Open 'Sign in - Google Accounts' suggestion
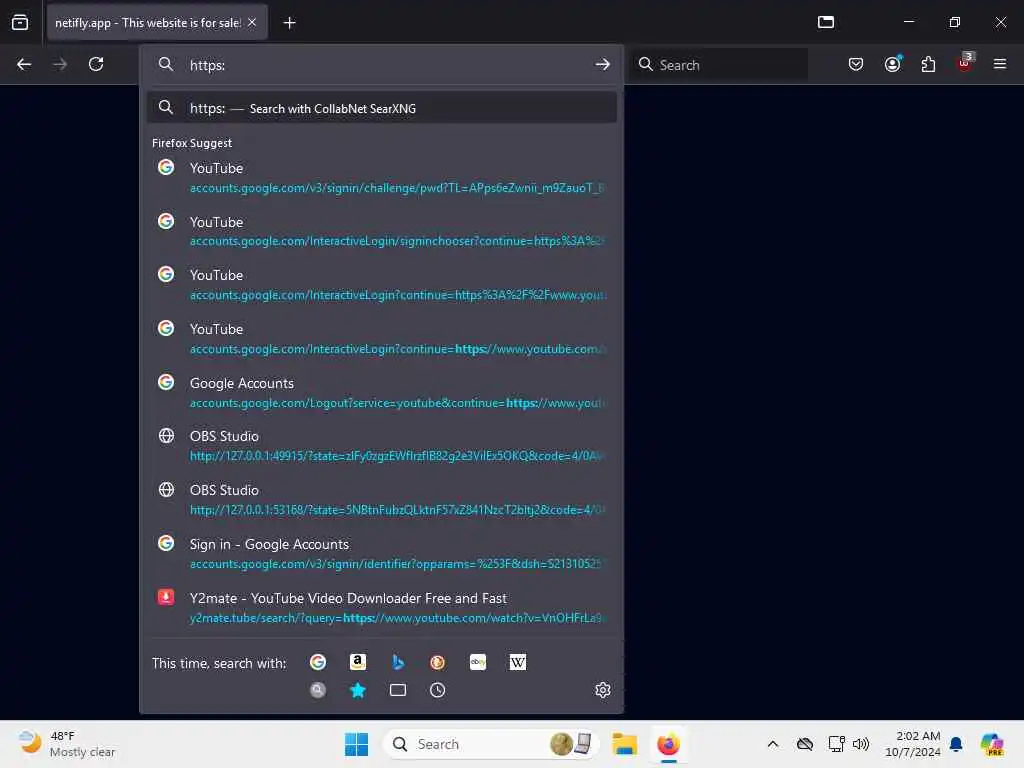The image size is (1024, 768). pos(382,554)
